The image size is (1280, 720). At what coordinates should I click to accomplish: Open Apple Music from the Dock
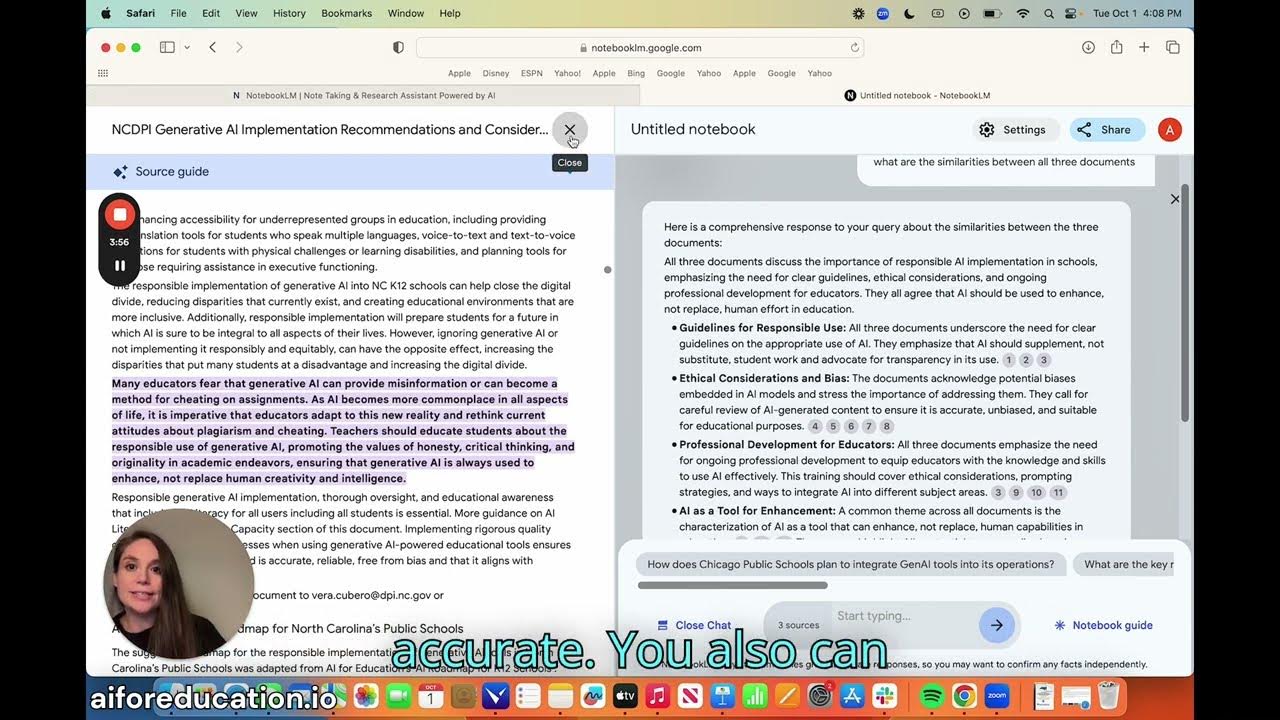click(x=657, y=696)
